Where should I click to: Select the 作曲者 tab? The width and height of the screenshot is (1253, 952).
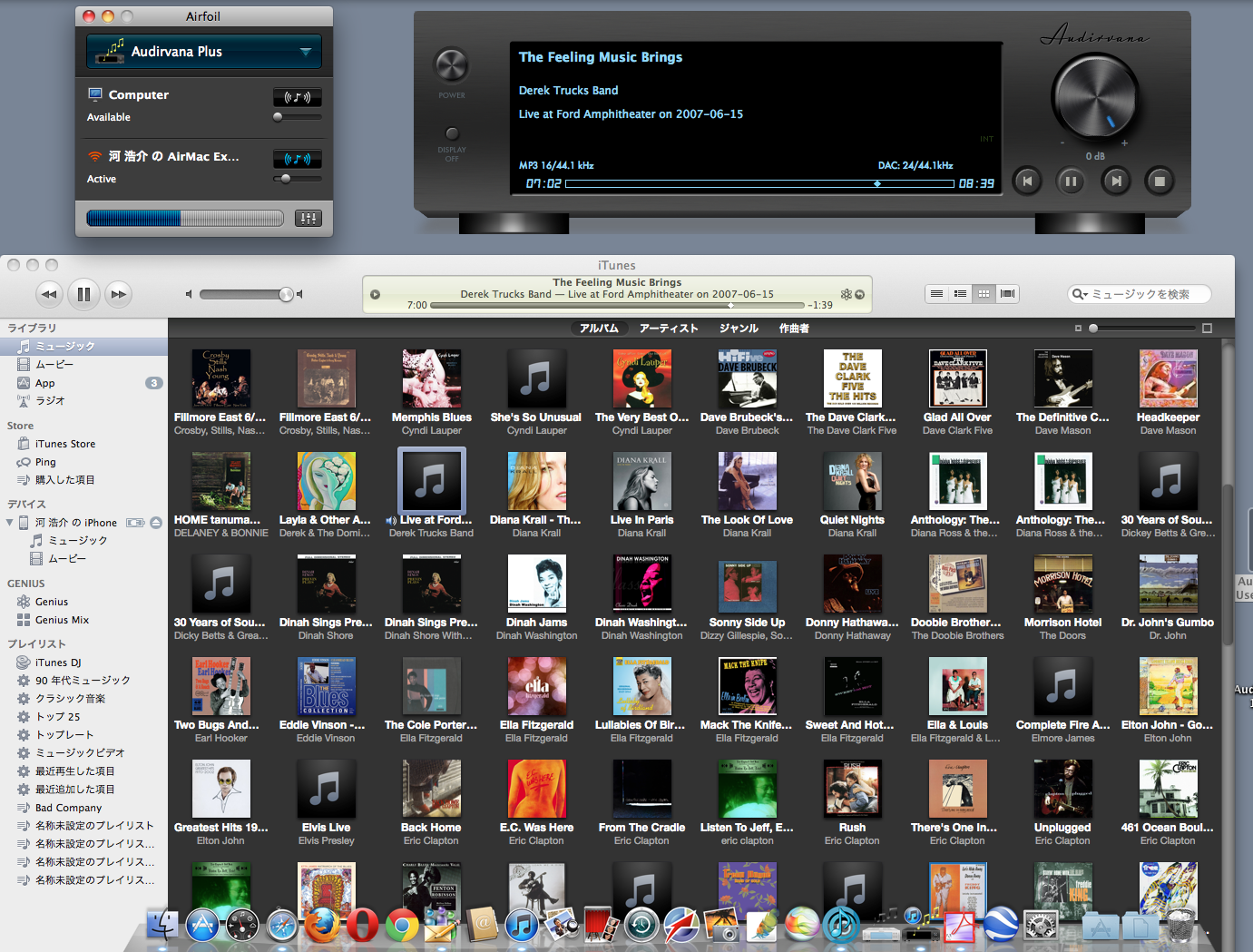click(794, 329)
